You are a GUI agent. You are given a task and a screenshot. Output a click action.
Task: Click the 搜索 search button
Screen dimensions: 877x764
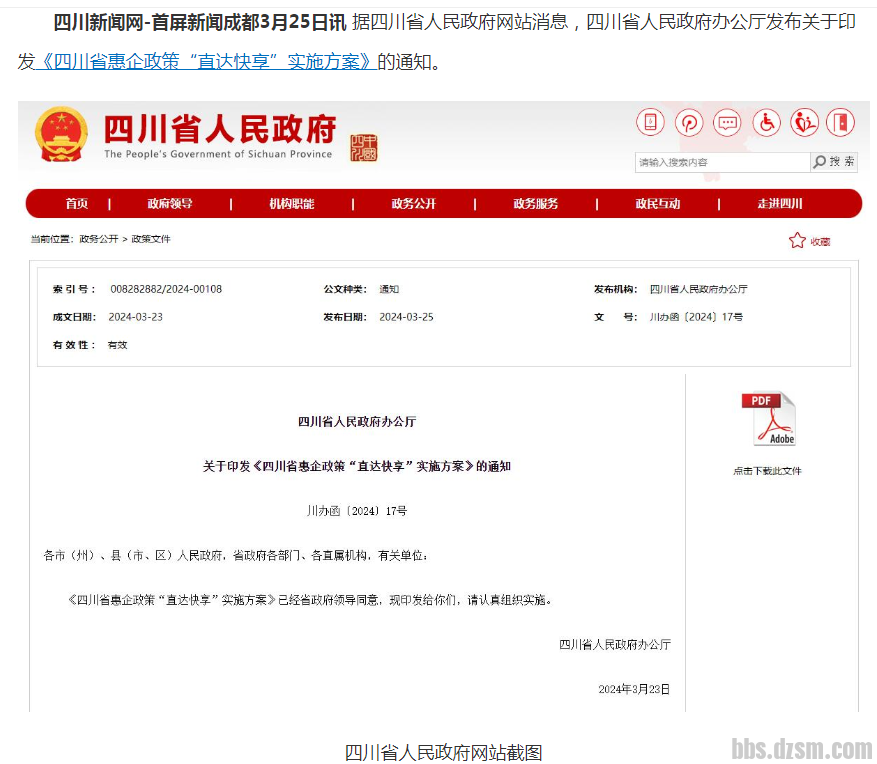(x=834, y=162)
